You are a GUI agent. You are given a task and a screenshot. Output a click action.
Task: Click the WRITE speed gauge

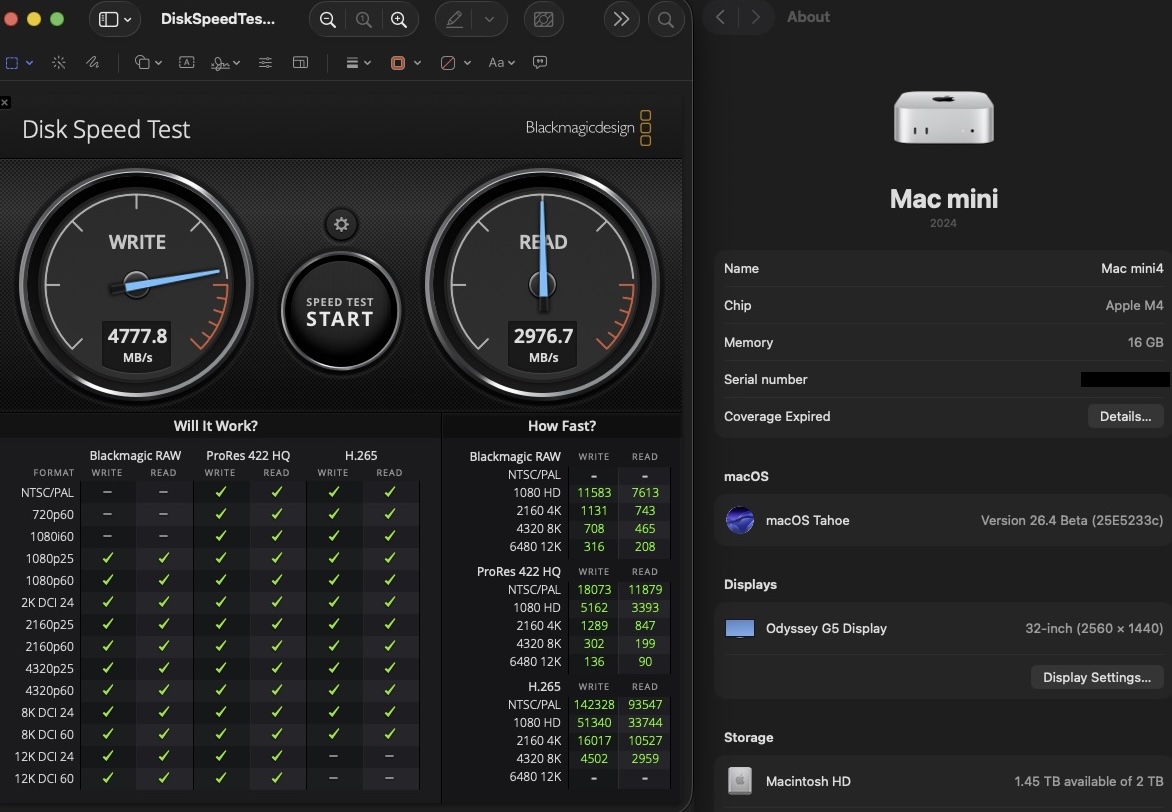(x=136, y=284)
